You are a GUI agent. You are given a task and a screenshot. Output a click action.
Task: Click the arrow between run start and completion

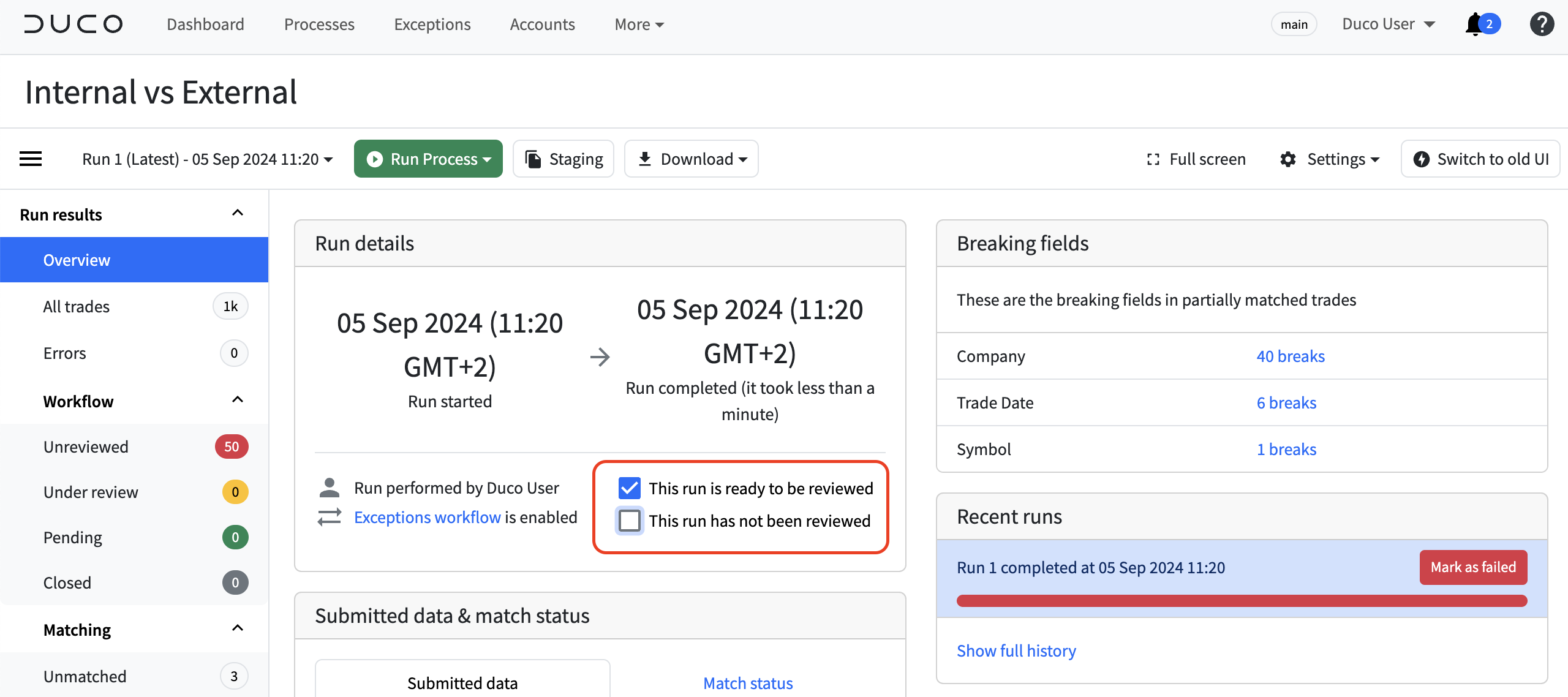(600, 357)
